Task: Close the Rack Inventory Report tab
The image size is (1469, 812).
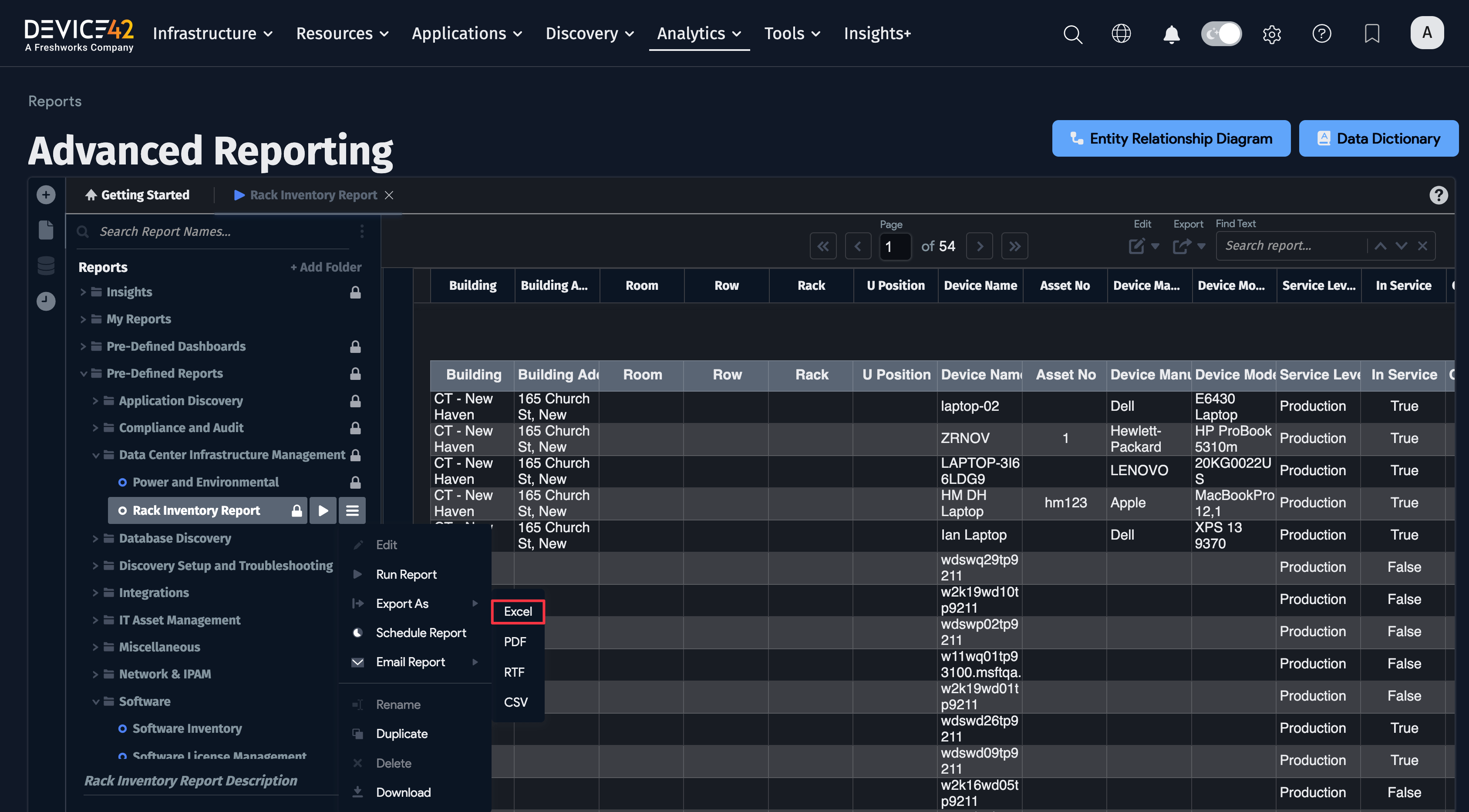Action: 389,195
